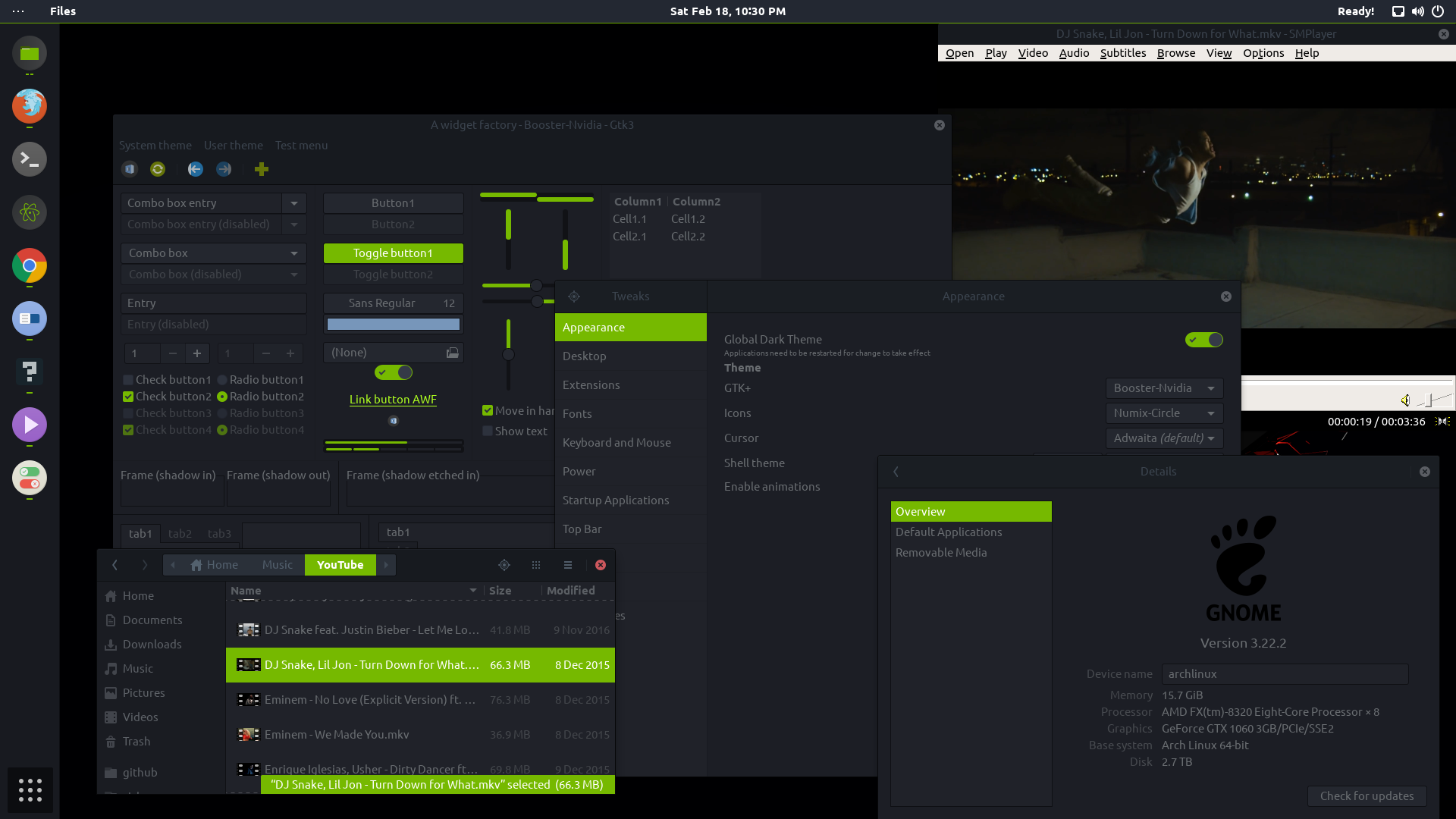1456x819 pixels.
Task: Check the Check button1 checkbox
Action: tap(128, 380)
